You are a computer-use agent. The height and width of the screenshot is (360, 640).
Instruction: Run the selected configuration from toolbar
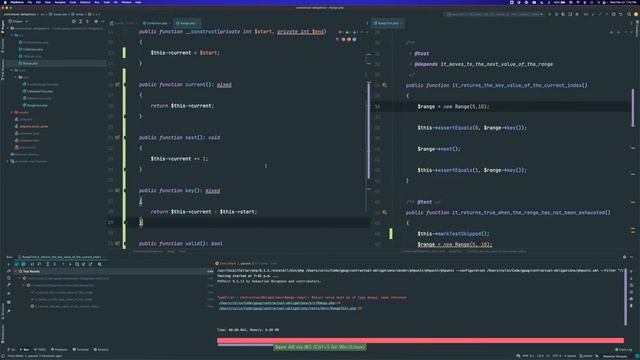[550, 14]
